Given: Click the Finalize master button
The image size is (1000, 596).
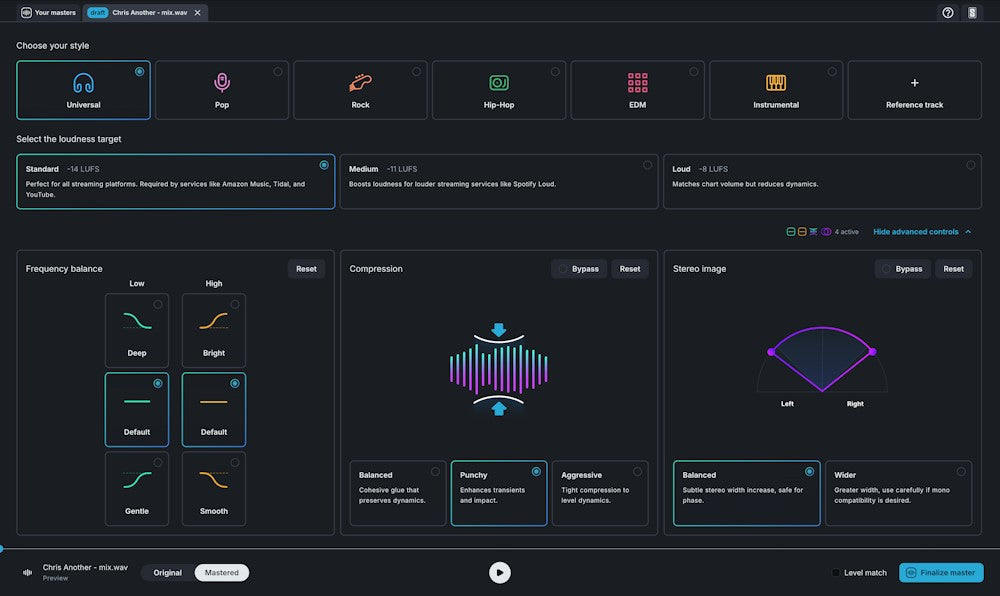Looking at the screenshot, I should [x=941, y=572].
